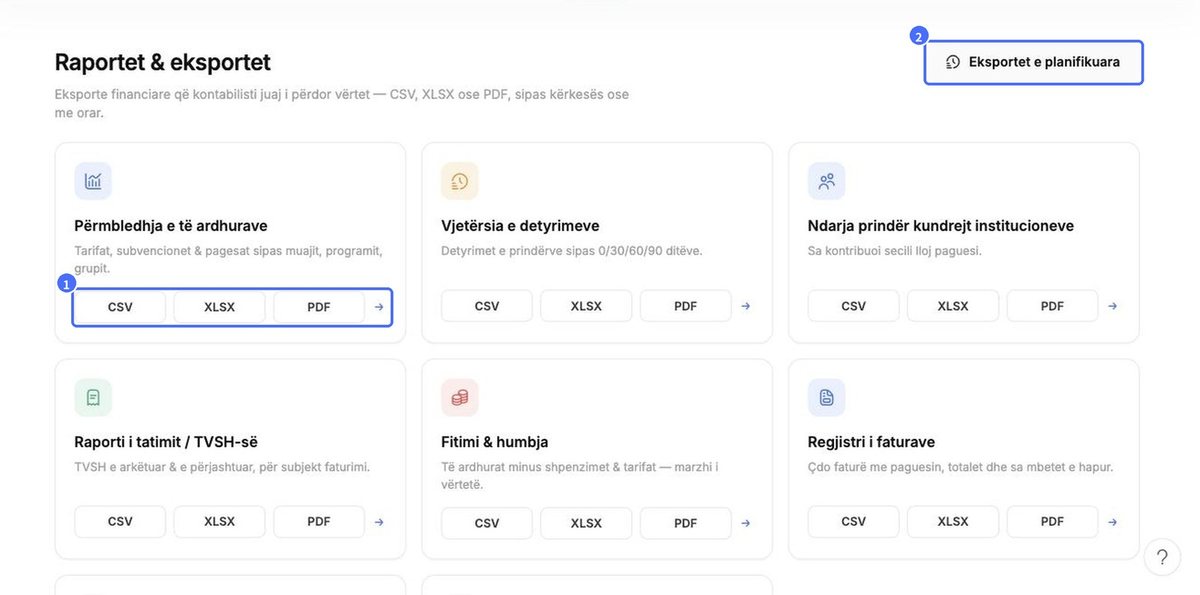Click the 'Çdo faturë me paguesin' description text

click(x=960, y=467)
